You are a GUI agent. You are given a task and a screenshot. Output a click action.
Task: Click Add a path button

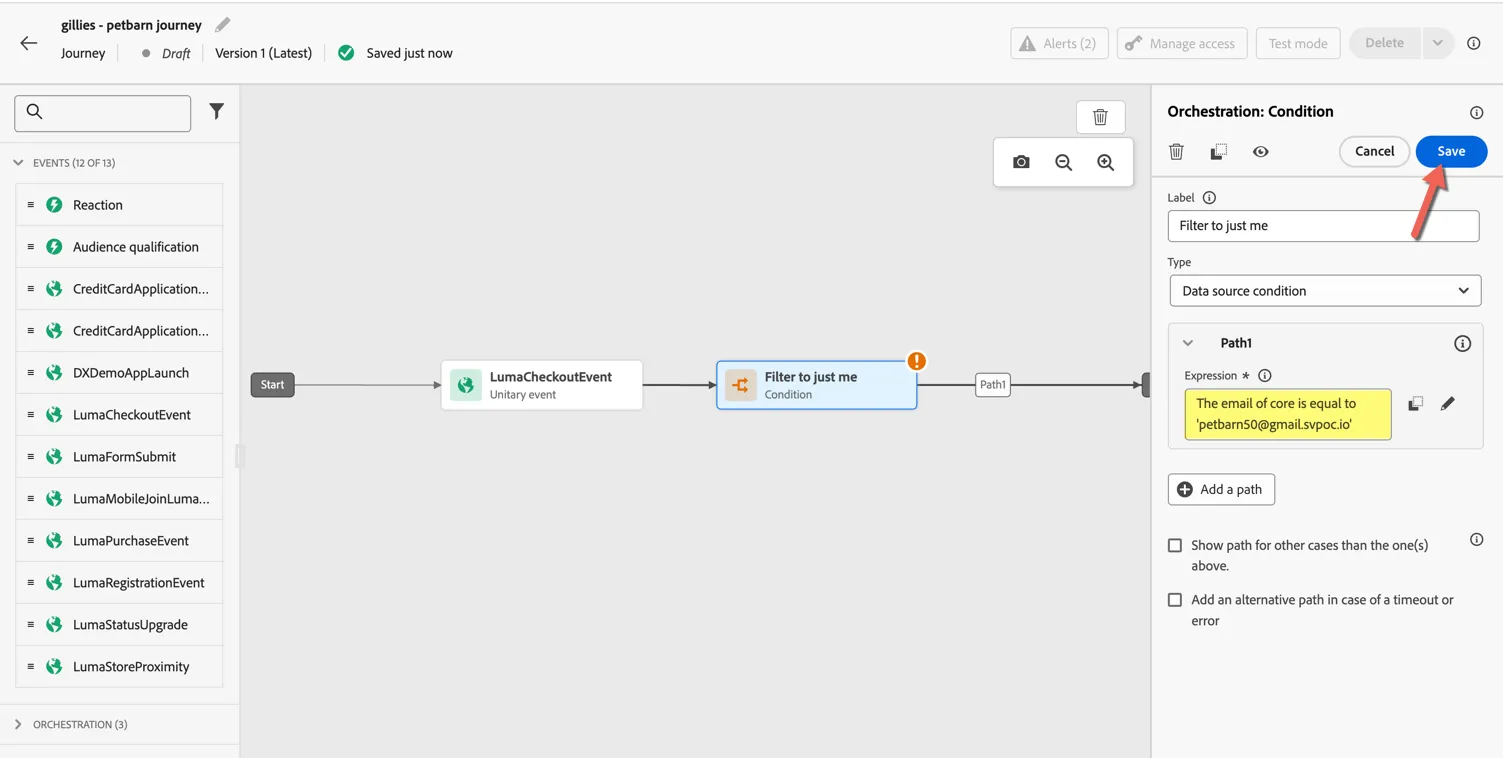pyautogui.click(x=1221, y=490)
